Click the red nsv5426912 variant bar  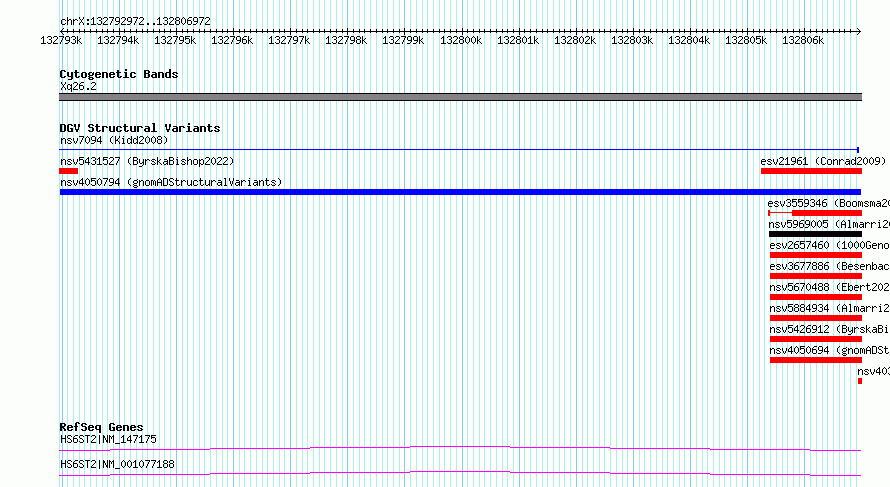(x=816, y=339)
